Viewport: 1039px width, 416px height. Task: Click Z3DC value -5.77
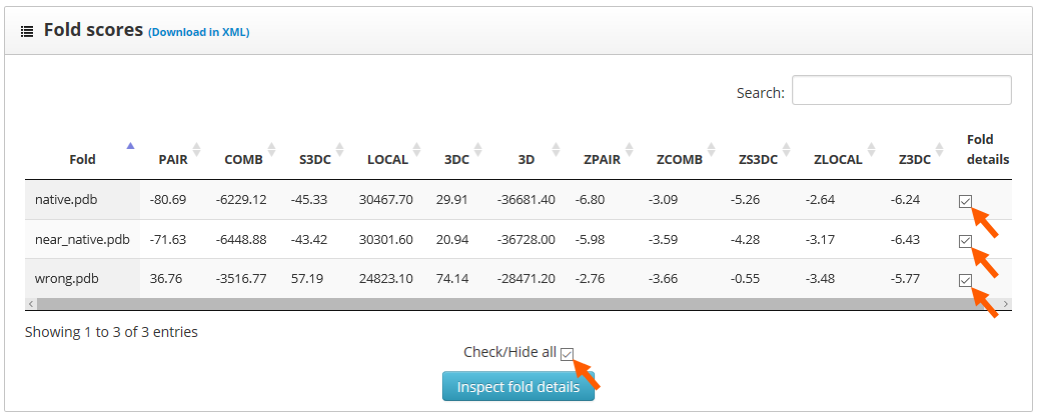click(x=905, y=278)
